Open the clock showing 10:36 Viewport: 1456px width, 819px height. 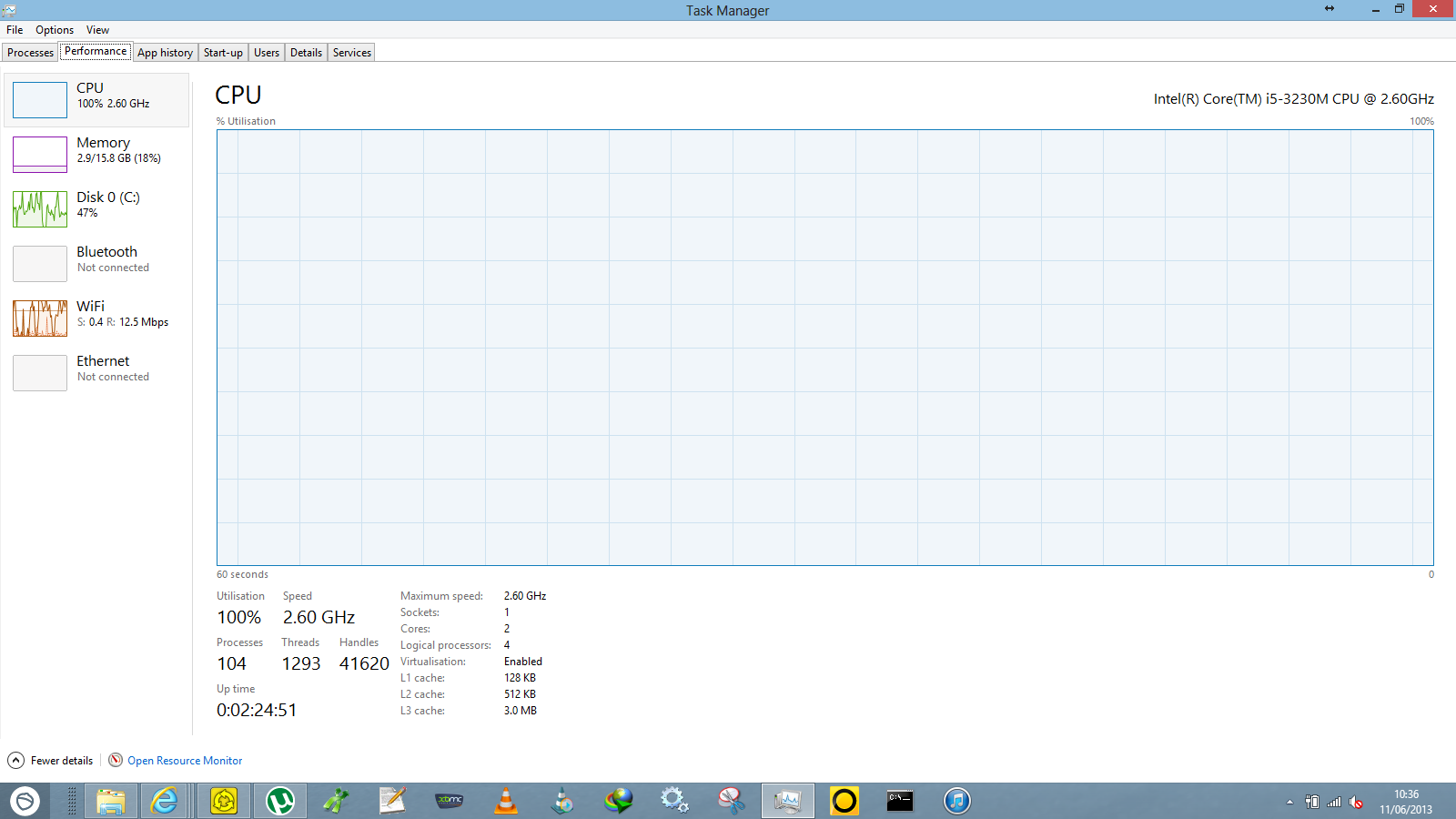(x=1406, y=802)
